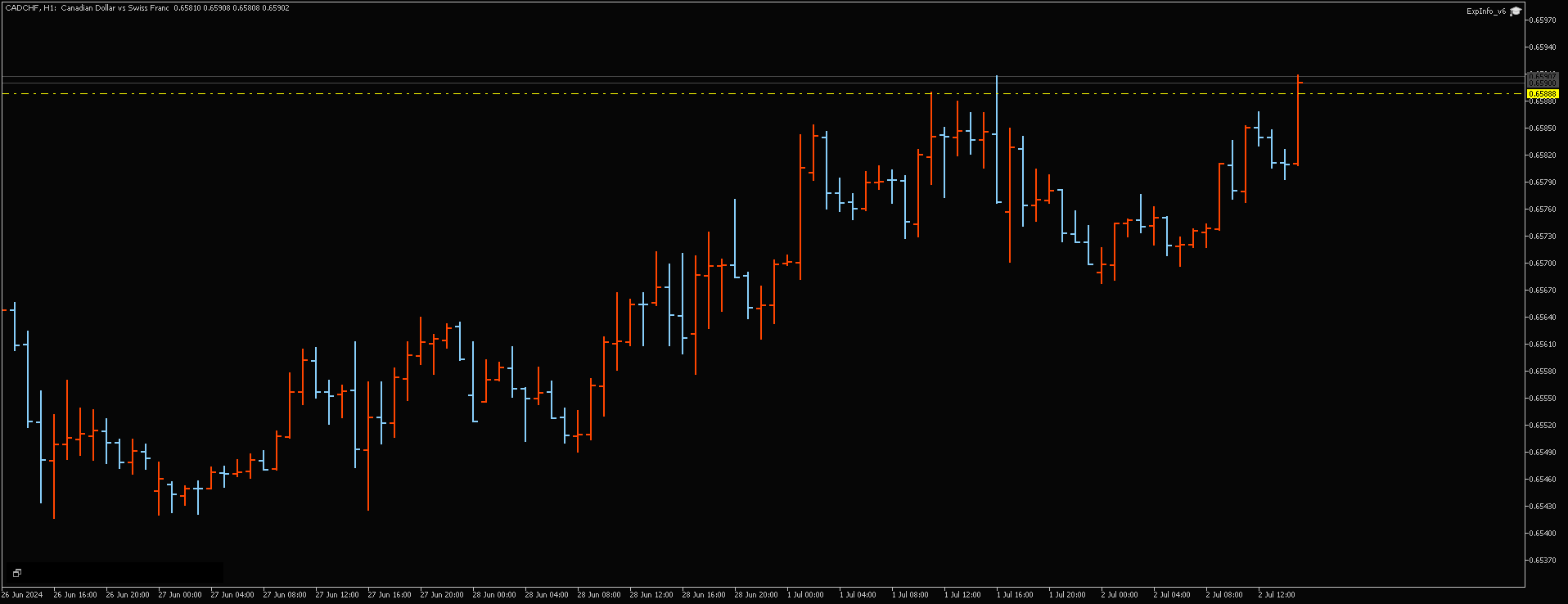Click the 1 Jul 16:00 time label
Viewport: 1568px width, 604px height.
pyautogui.click(x=1015, y=595)
